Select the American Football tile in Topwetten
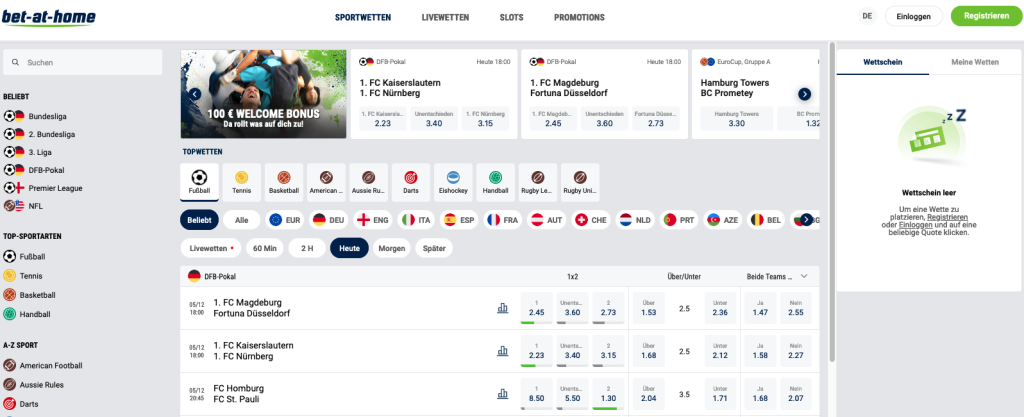Image resolution: width=1024 pixels, height=417 pixels. (x=327, y=183)
